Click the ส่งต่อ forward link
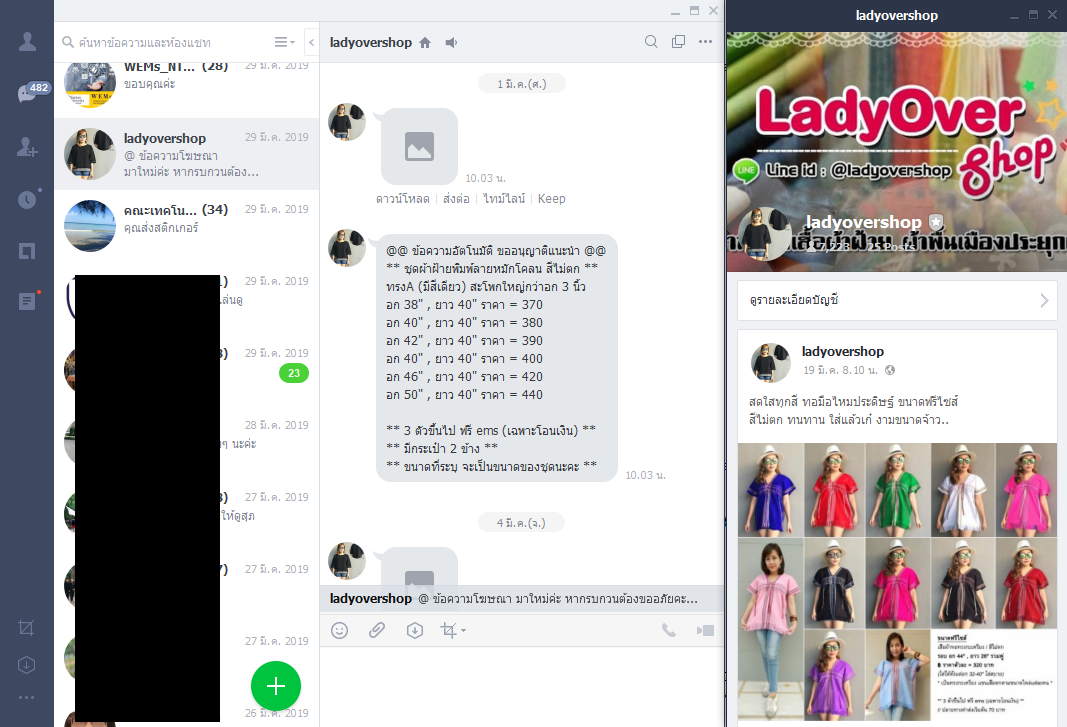 pyautogui.click(x=456, y=199)
